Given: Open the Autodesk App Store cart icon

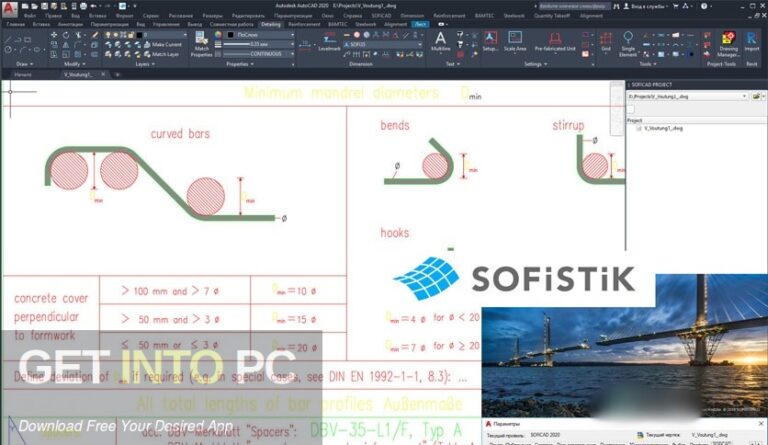Looking at the screenshot, I should tap(675, 6).
